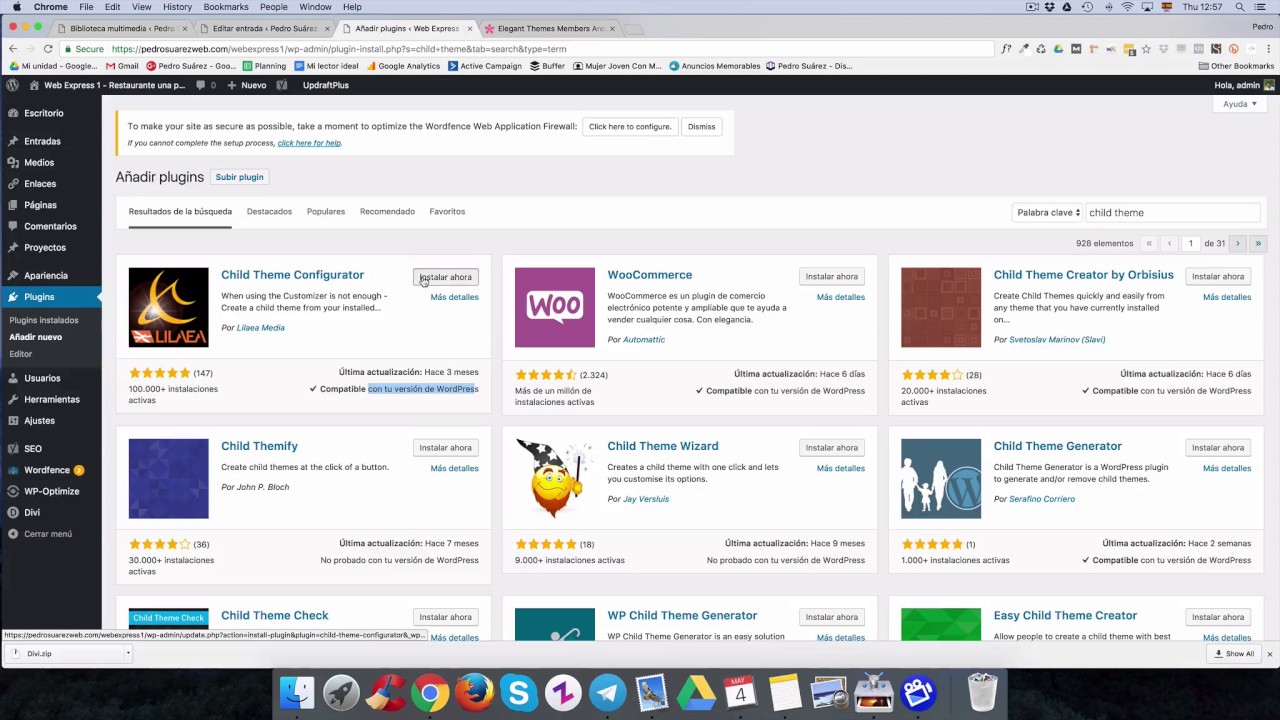
Task: Open Child Theme Generator plugin title
Action: (1057, 446)
